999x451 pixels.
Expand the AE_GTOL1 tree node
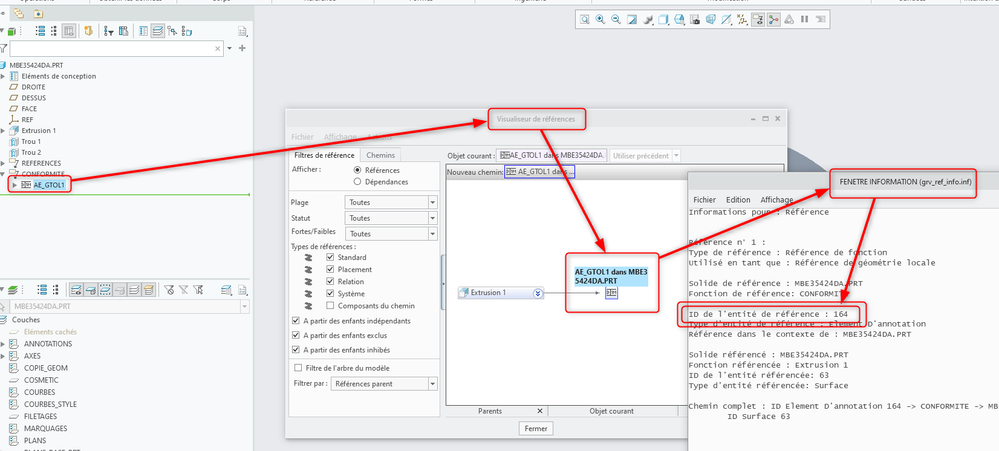13,185
